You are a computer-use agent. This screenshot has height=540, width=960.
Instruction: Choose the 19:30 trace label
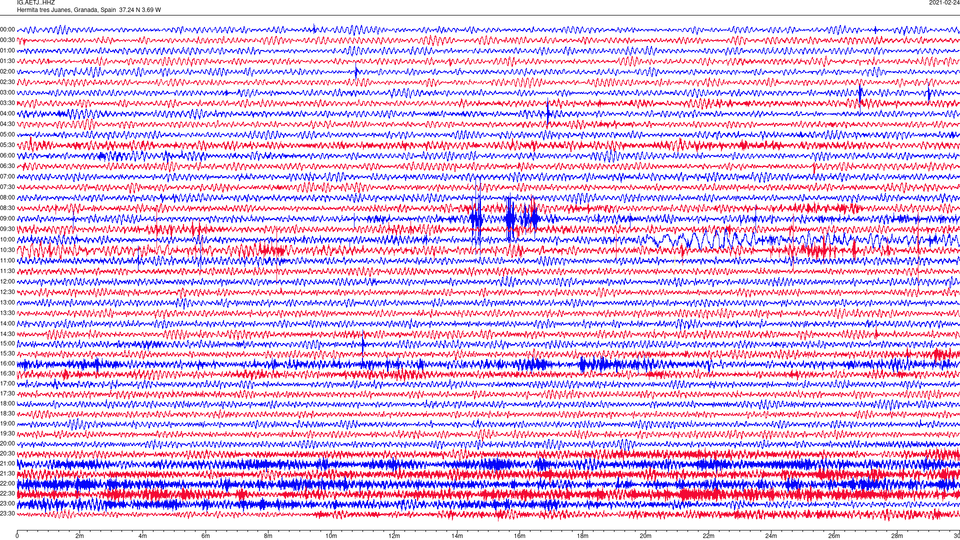[x=7, y=433]
